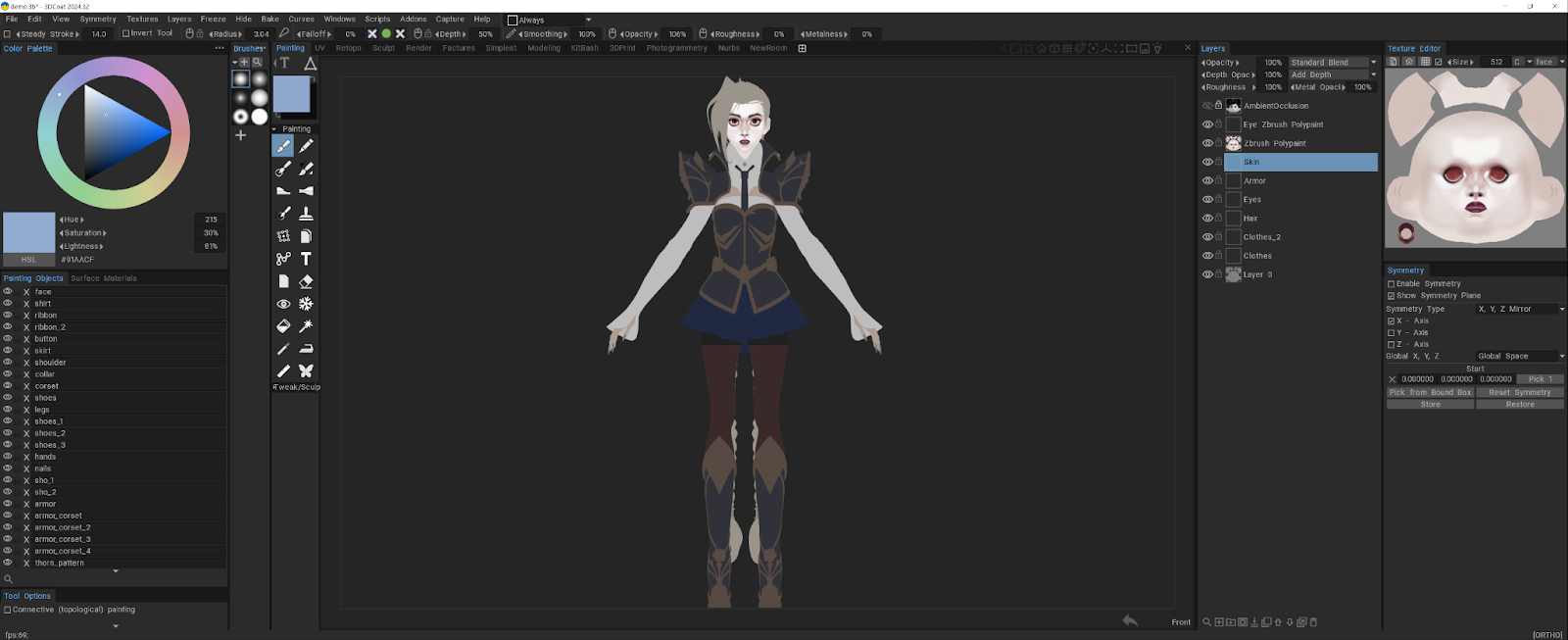
Task: Select the spline curve tool icon
Action: coord(283,259)
